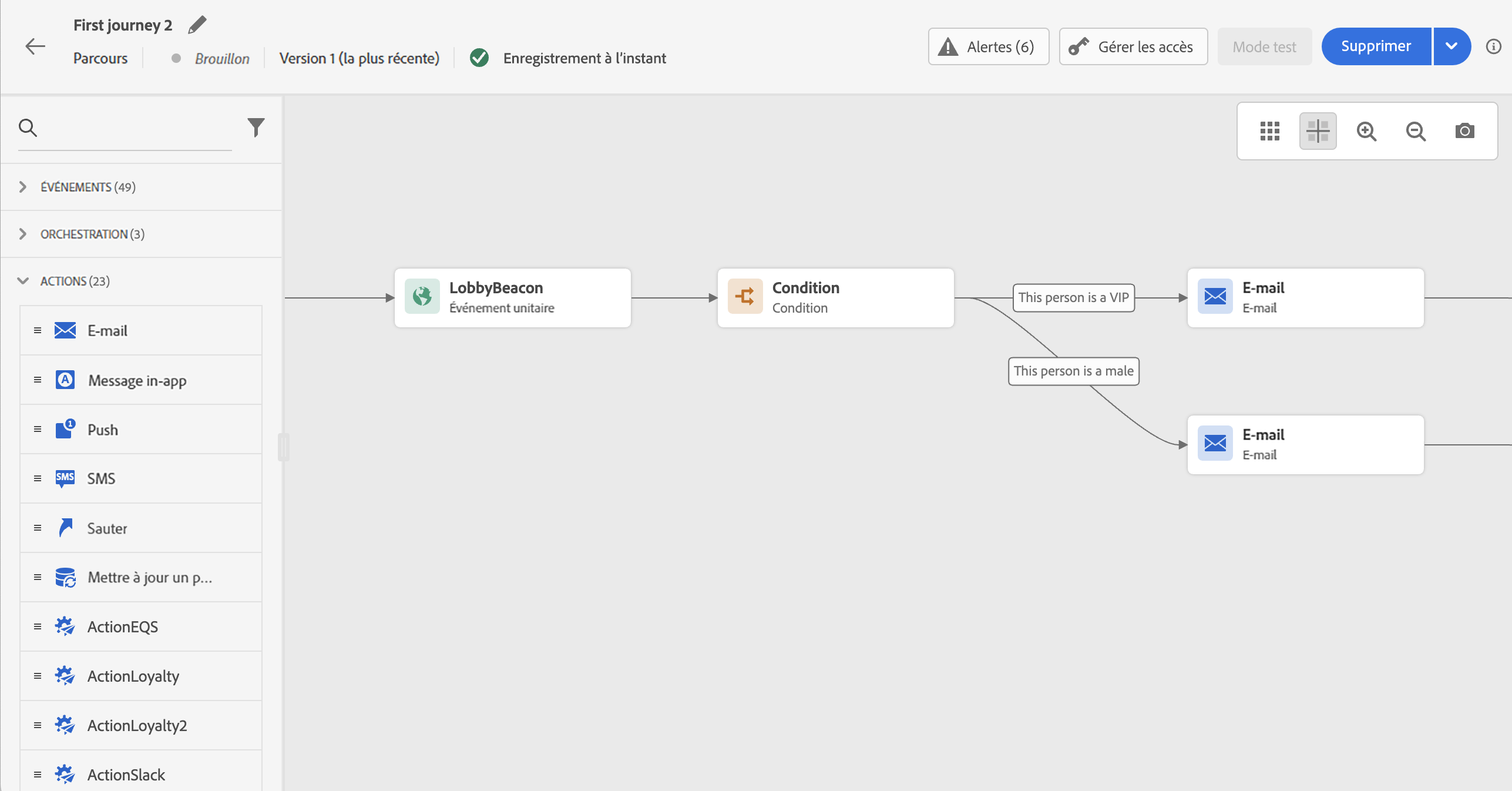The image size is (1512, 791).
Task: Toggle the canvas alignment guides button
Action: pos(1318,131)
